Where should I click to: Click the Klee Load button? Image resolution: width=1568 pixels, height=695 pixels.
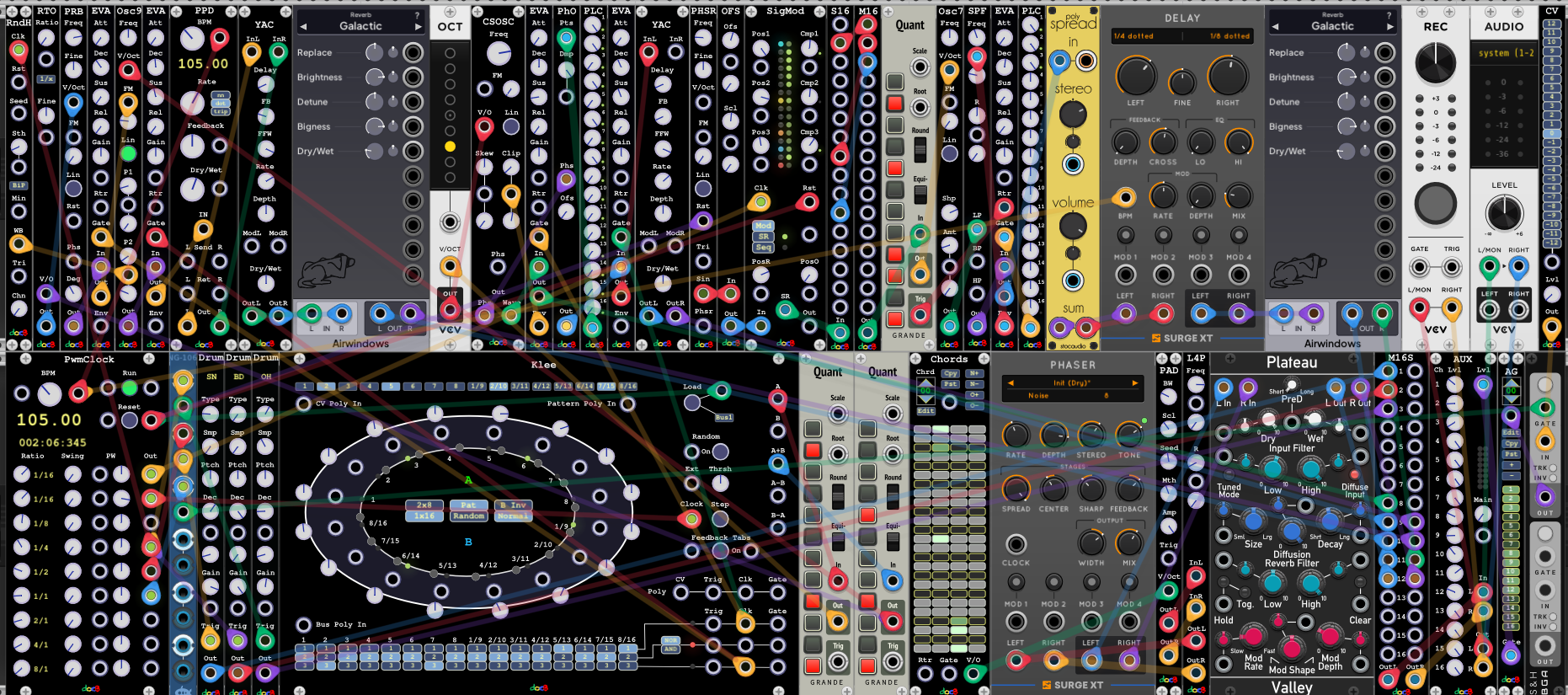point(692,403)
